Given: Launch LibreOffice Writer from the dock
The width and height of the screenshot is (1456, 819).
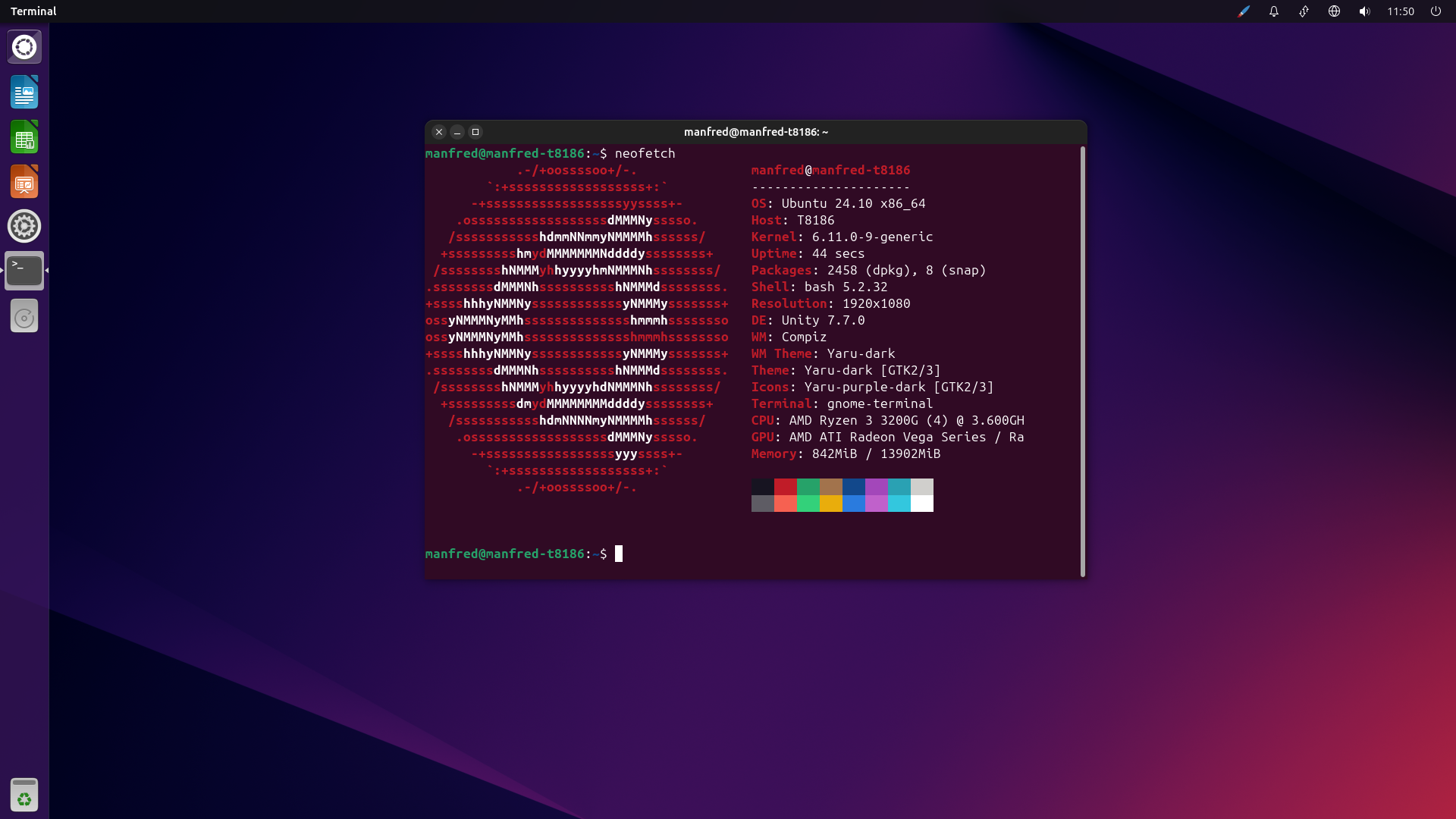Looking at the screenshot, I should [24, 92].
